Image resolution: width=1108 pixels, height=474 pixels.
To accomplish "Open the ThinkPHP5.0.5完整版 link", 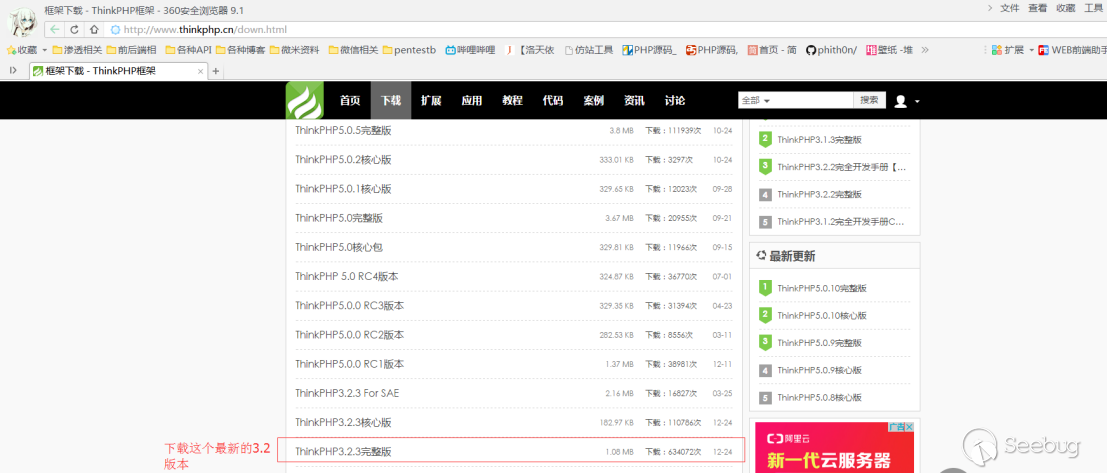I will click(x=343, y=131).
